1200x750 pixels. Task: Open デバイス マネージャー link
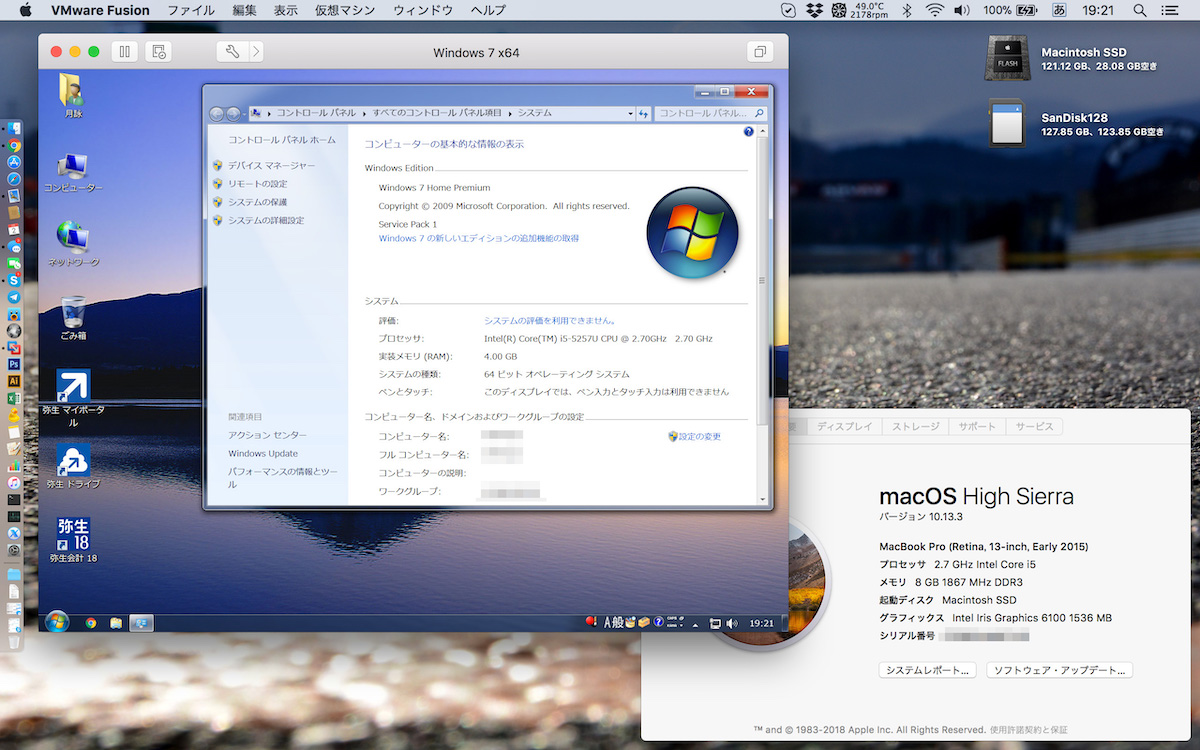tap(271, 166)
